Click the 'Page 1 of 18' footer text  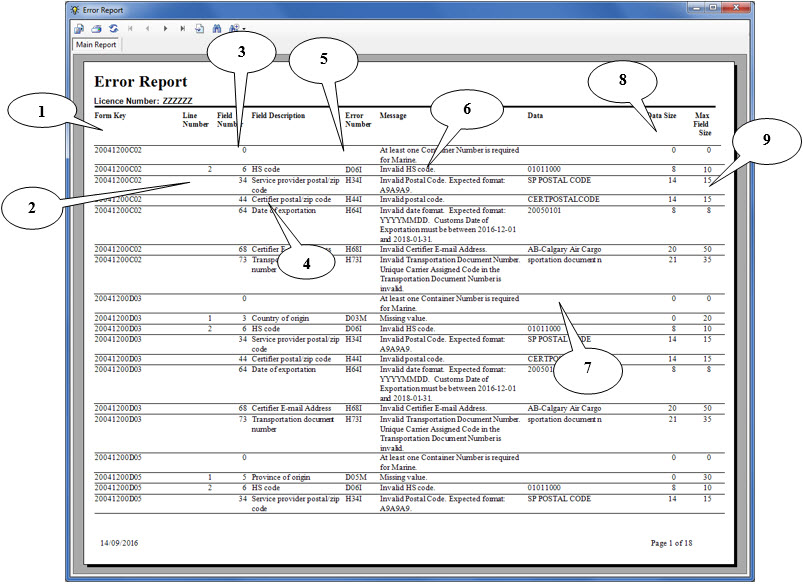point(671,543)
